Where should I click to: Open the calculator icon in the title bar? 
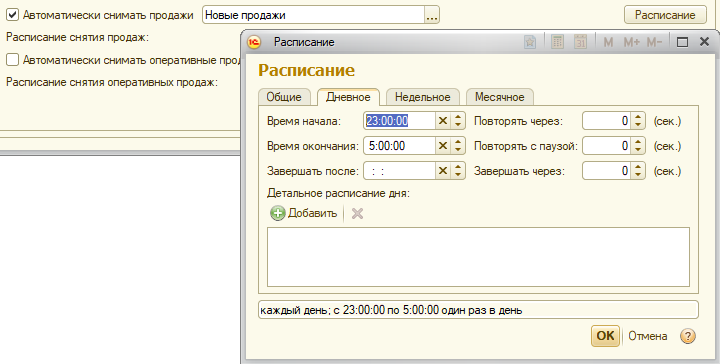[x=557, y=42]
